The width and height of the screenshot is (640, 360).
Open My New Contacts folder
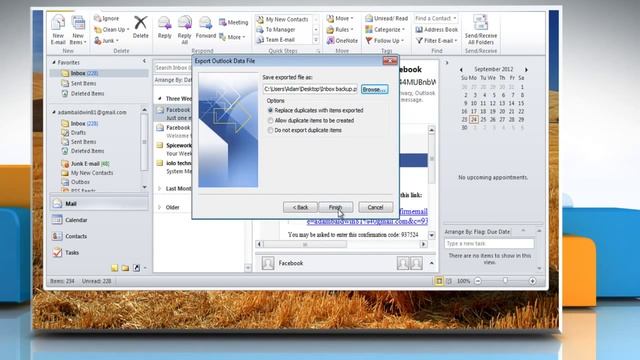92,173
